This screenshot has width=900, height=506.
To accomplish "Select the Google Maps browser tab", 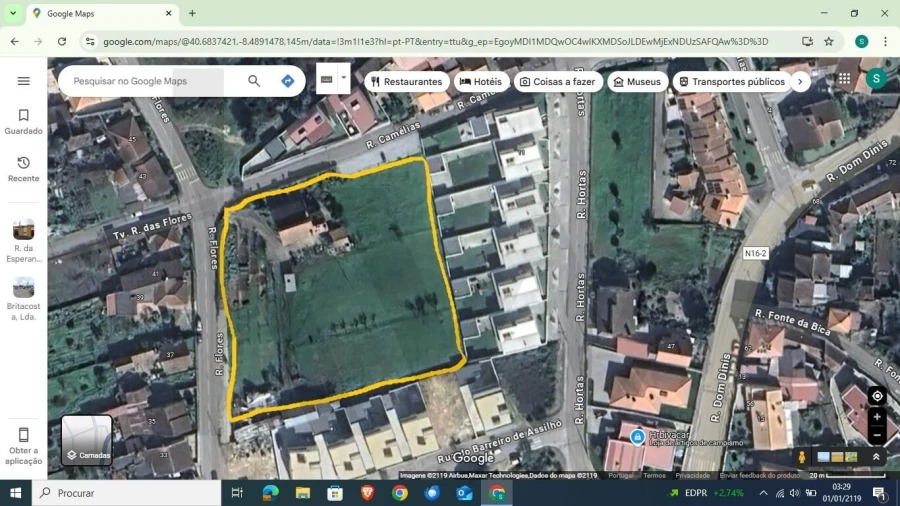I will [102, 13].
